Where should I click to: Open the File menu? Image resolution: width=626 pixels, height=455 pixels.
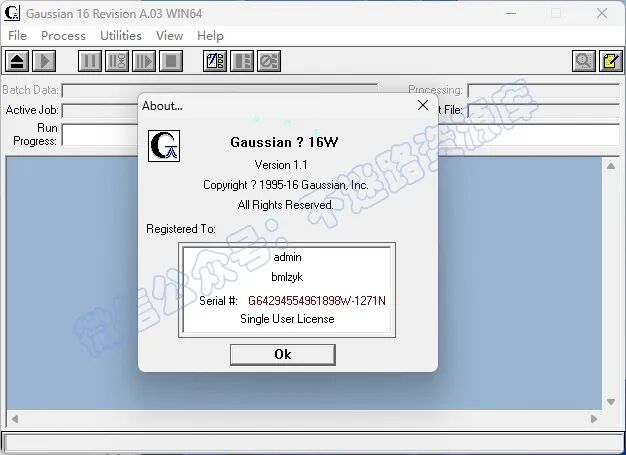coord(17,36)
